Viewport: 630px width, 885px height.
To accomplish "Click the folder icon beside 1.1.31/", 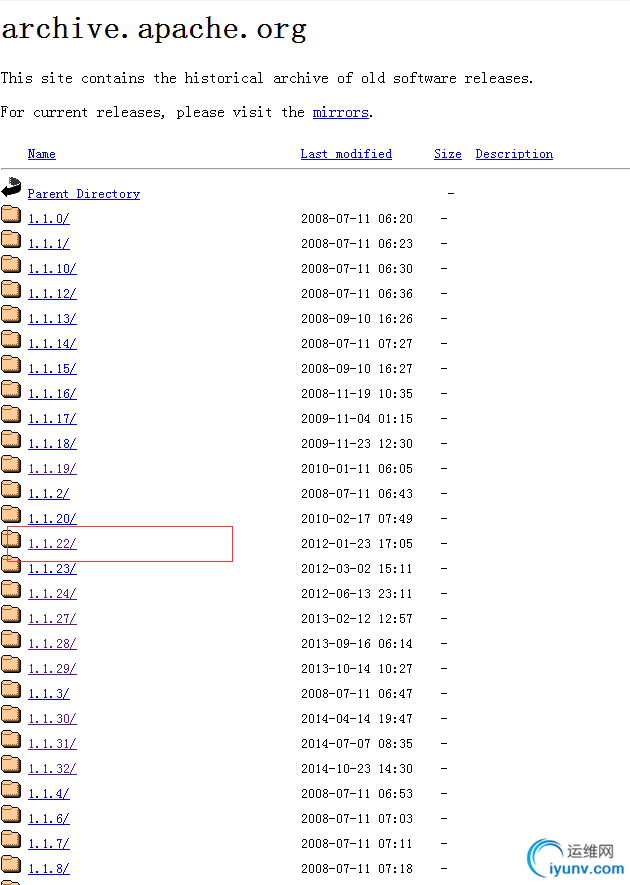I will tap(11, 740).
